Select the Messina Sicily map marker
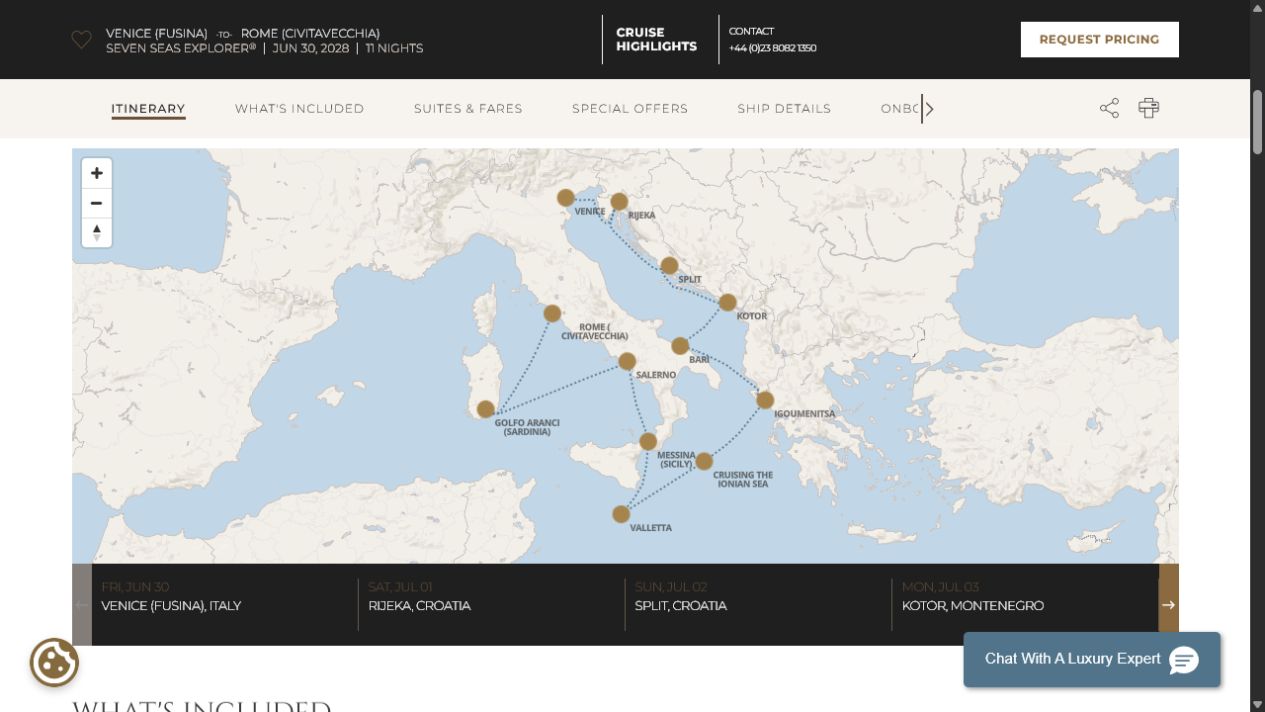The image size is (1265, 712). (x=648, y=441)
